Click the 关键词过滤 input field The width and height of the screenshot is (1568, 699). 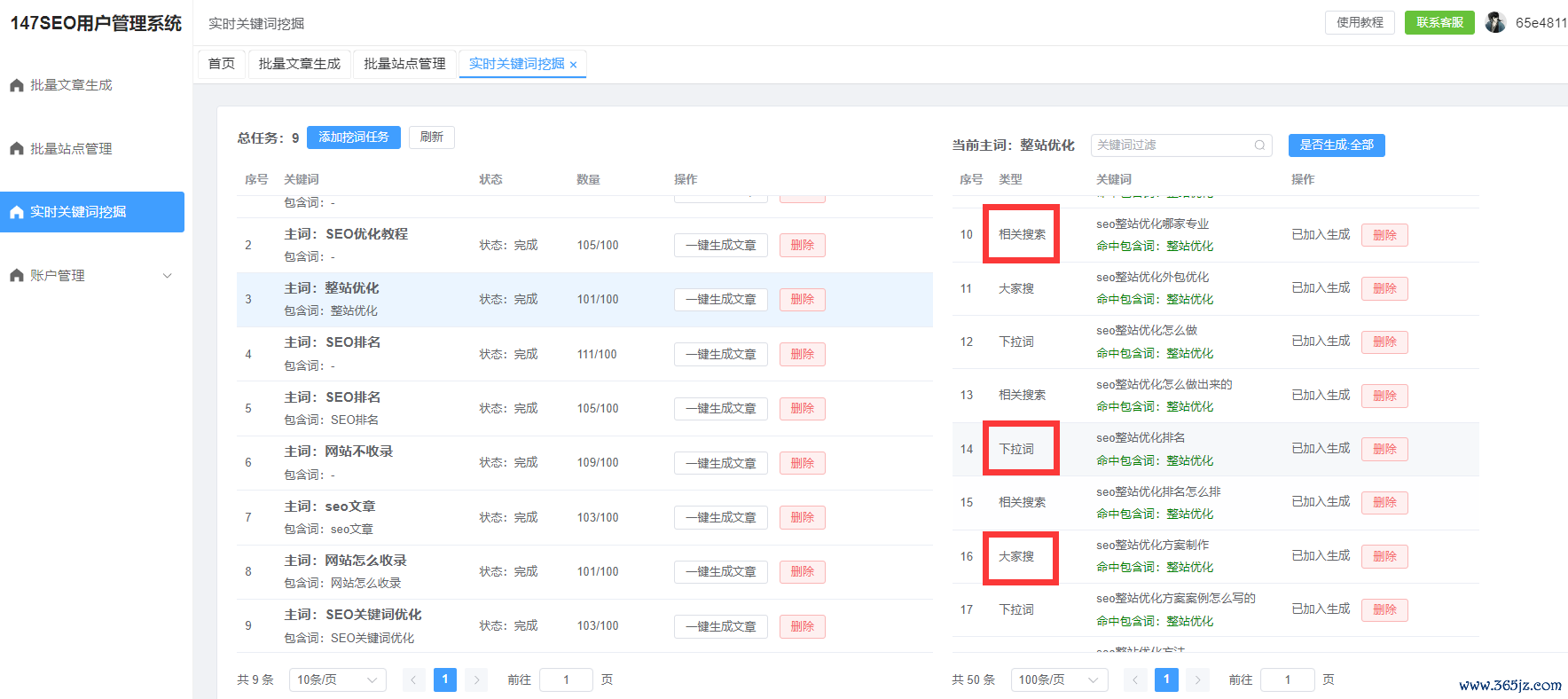point(1181,145)
